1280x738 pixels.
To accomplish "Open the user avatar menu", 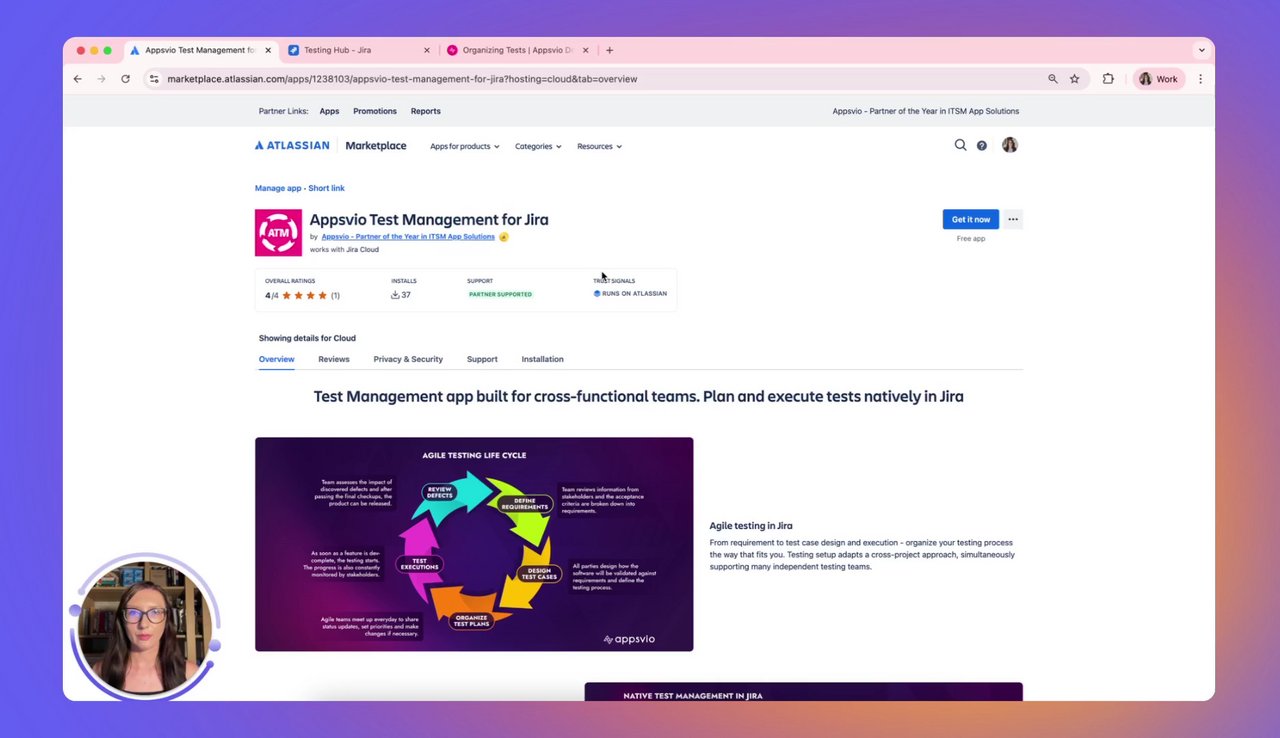I will (x=1010, y=145).
